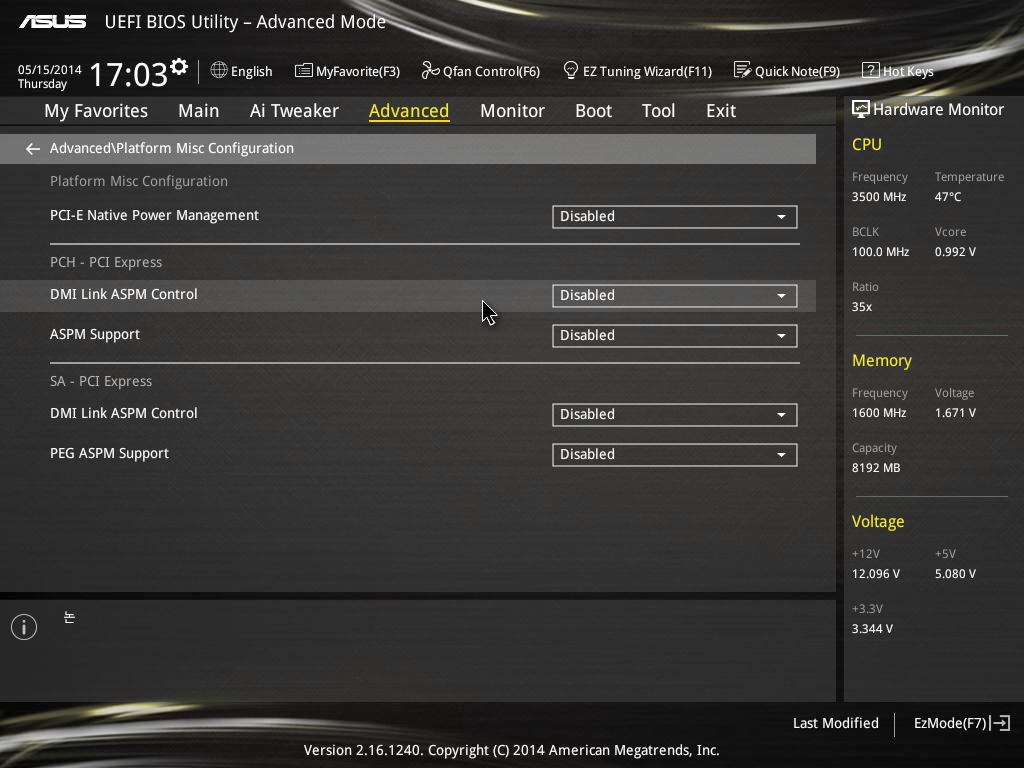Screen dimensions: 1024x768
Task: Open Quick Note pencil icon
Action: 742,70
